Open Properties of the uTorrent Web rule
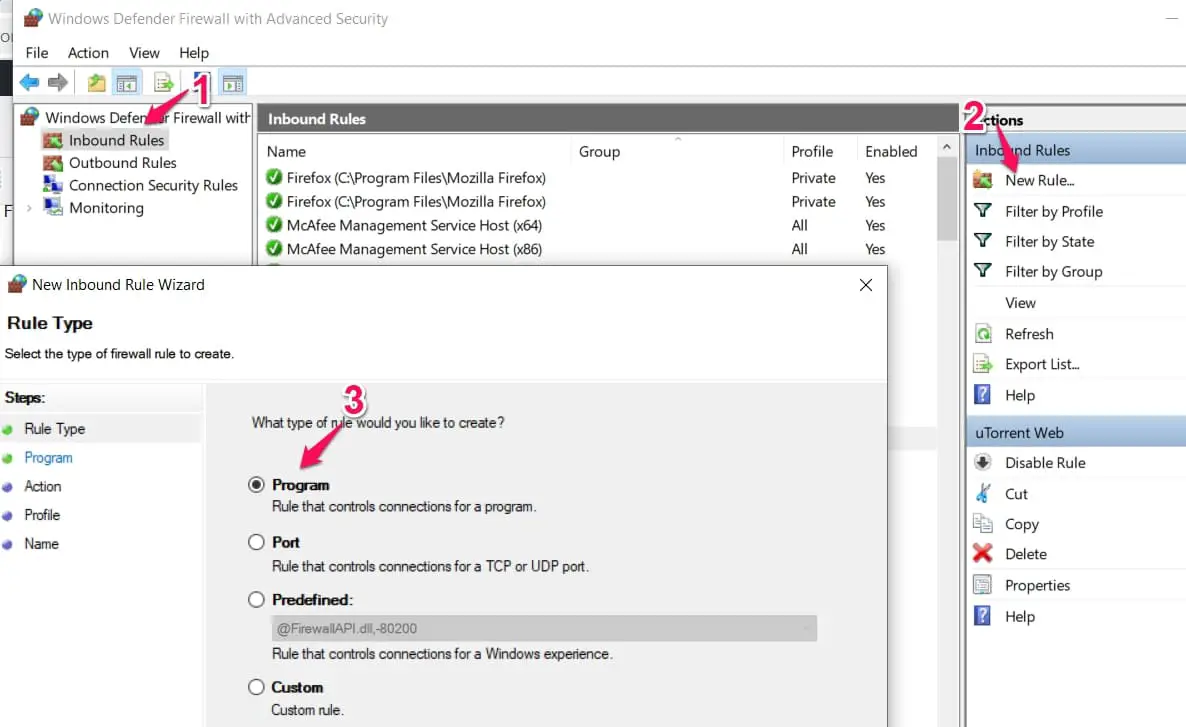1186x727 pixels. point(1037,586)
